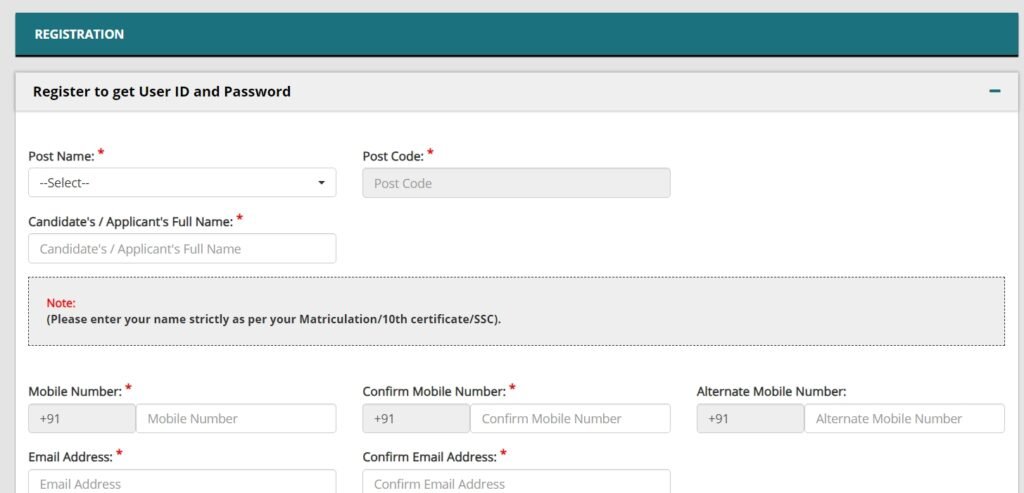The image size is (1024, 493).
Task: Open the Post Name dropdown
Action: (x=182, y=183)
